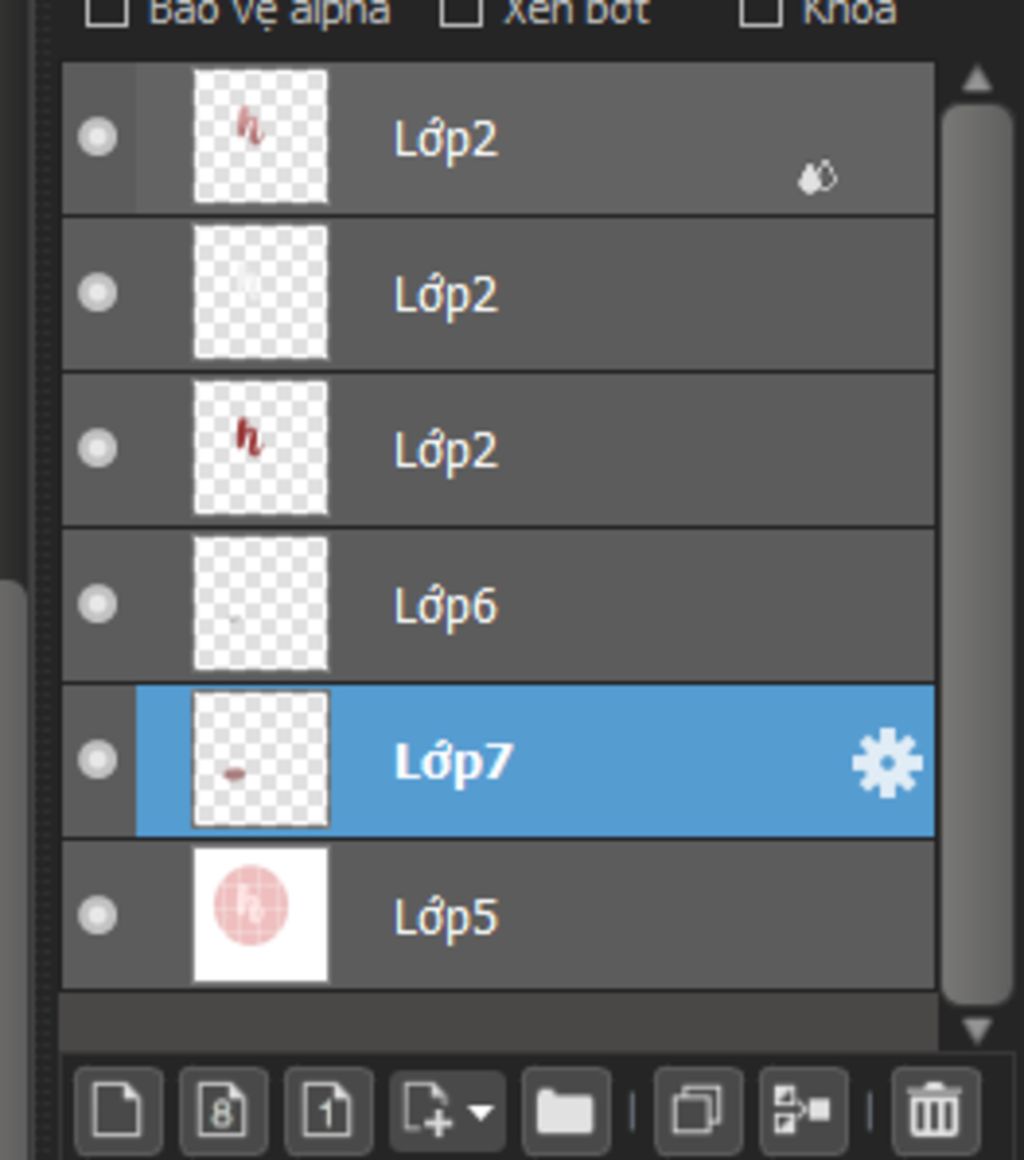Click the layer list scroll-down arrow
Image resolution: width=1024 pixels, height=1160 pixels.
point(977,1030)
